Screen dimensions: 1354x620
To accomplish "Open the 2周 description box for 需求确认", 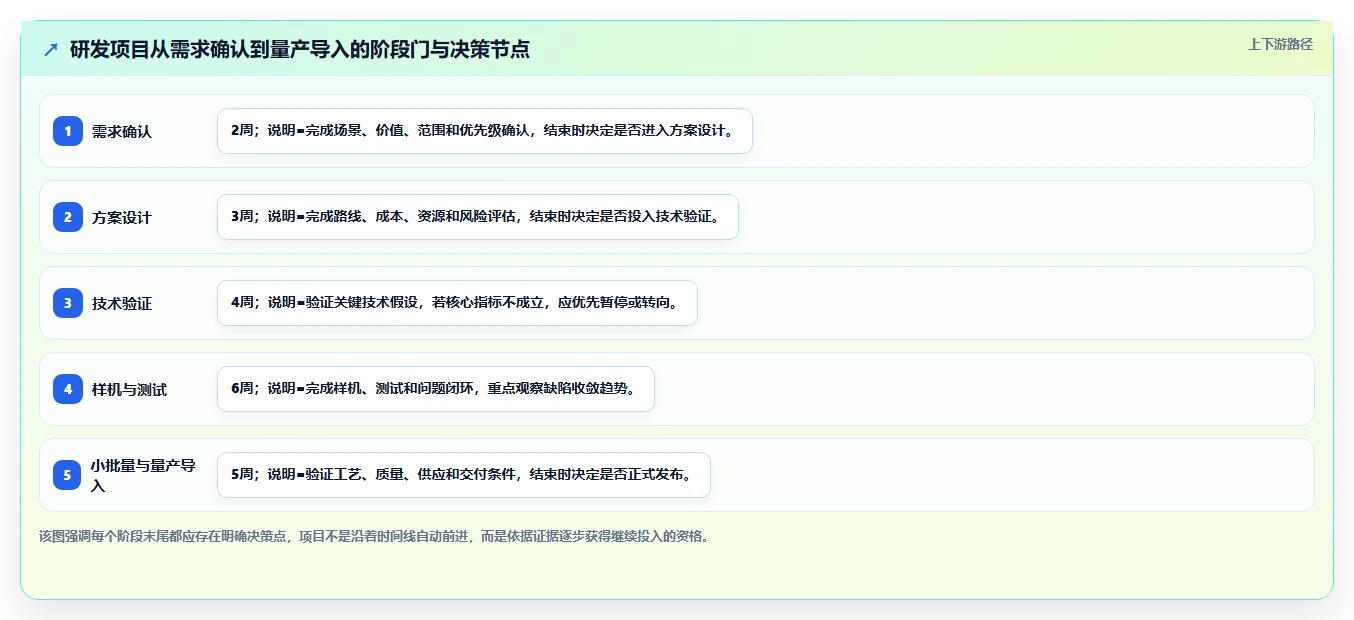I will click(485, 131).
